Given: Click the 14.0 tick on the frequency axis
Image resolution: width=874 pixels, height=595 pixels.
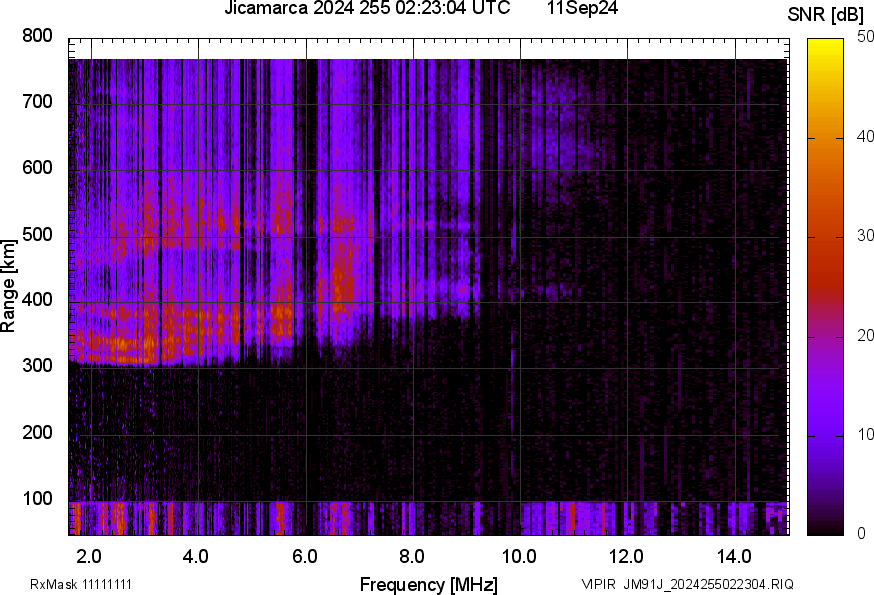Looking at the screenshot, I should click(734, 555).
